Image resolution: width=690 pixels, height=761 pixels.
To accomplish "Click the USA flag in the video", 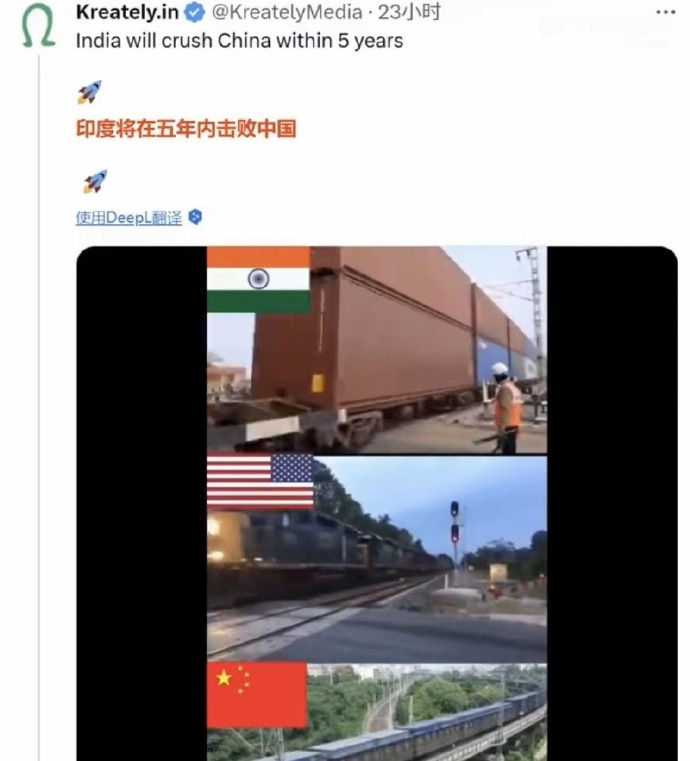I will click(x=260, y=481).
